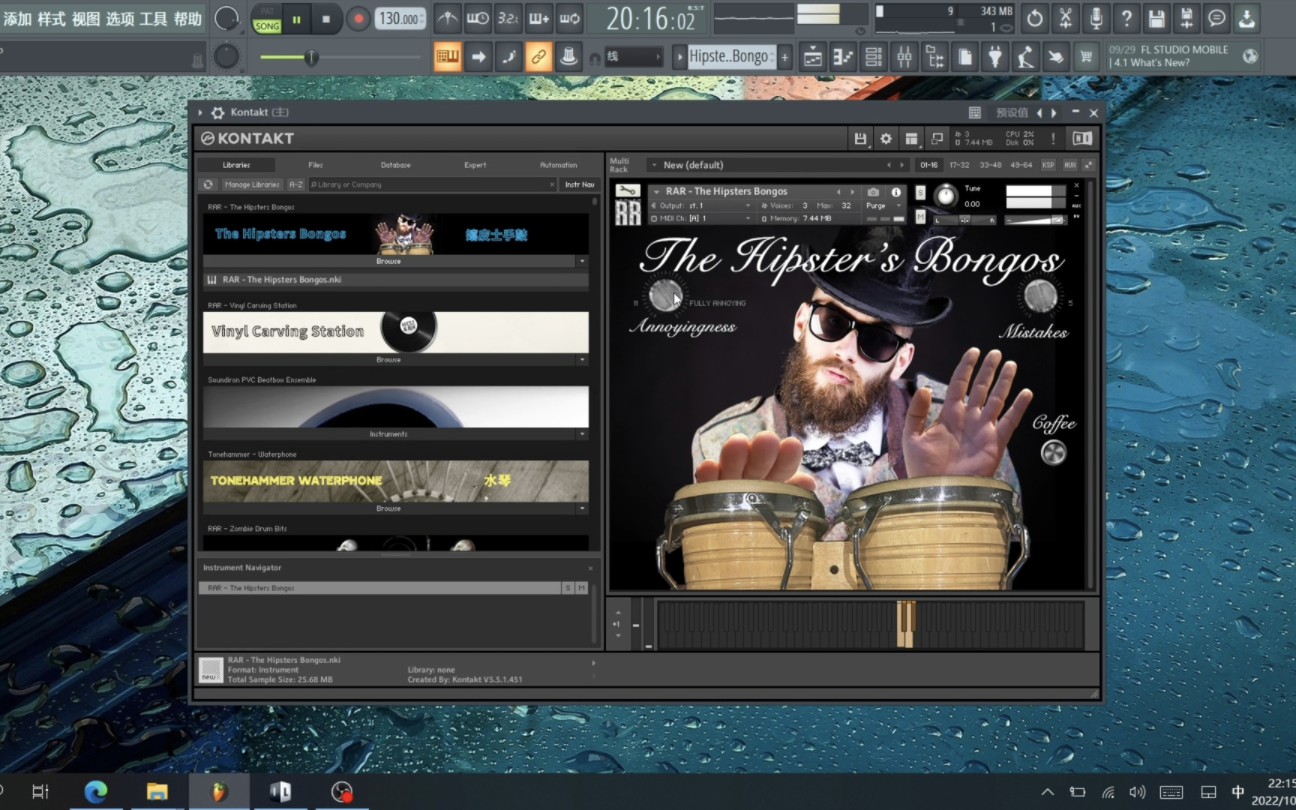Open the help question mark icon
Viewport: 1296px width, 810px height.
[x=1126, y=18]
